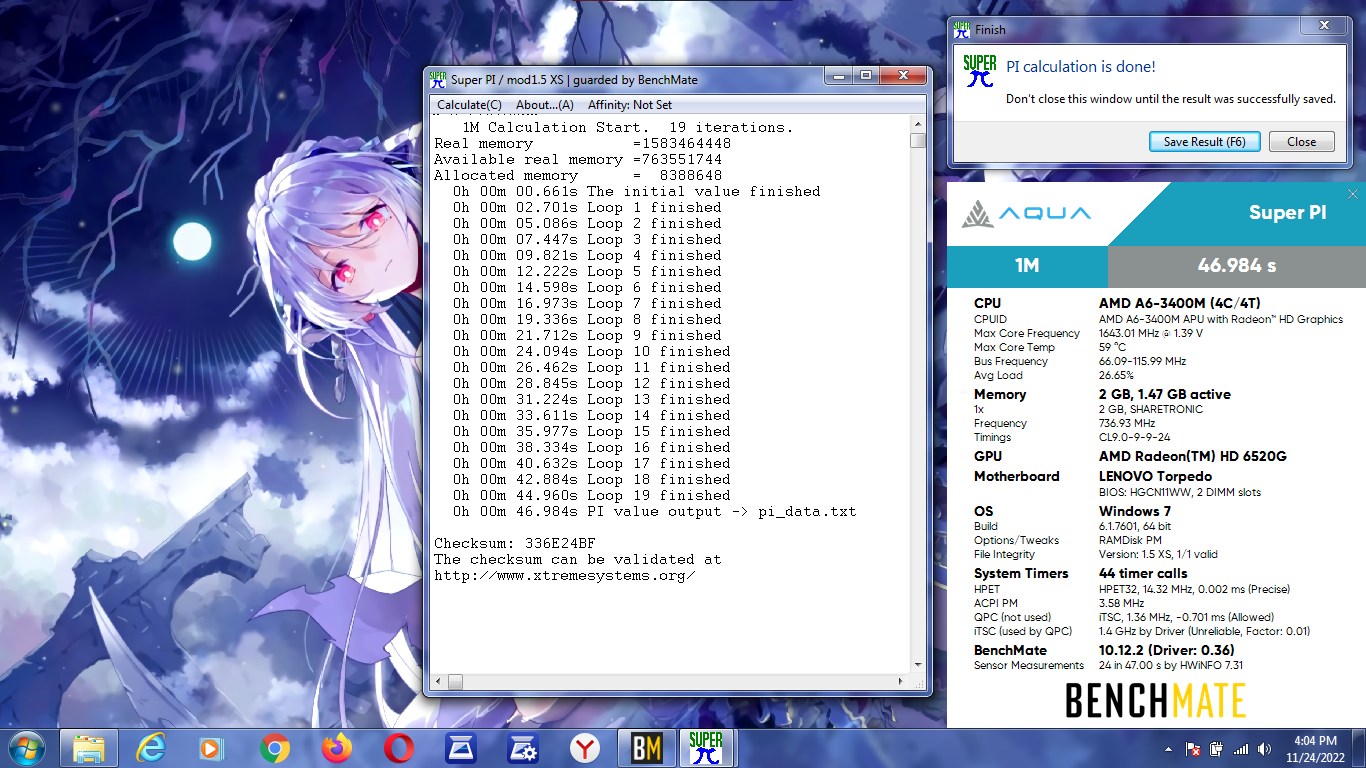Click the initial value finished line
The width and height of the screenshot is (1366, 768).
pos(636,191)
